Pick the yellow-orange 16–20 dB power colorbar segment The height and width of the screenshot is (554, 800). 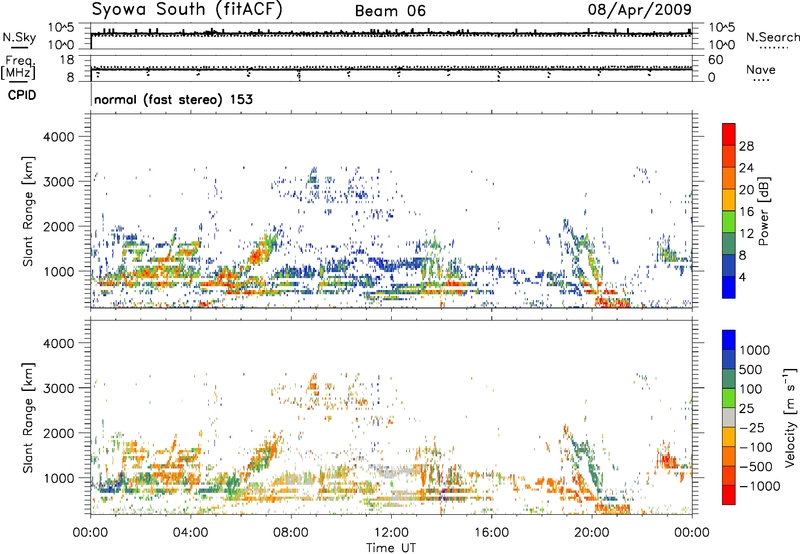729,200
